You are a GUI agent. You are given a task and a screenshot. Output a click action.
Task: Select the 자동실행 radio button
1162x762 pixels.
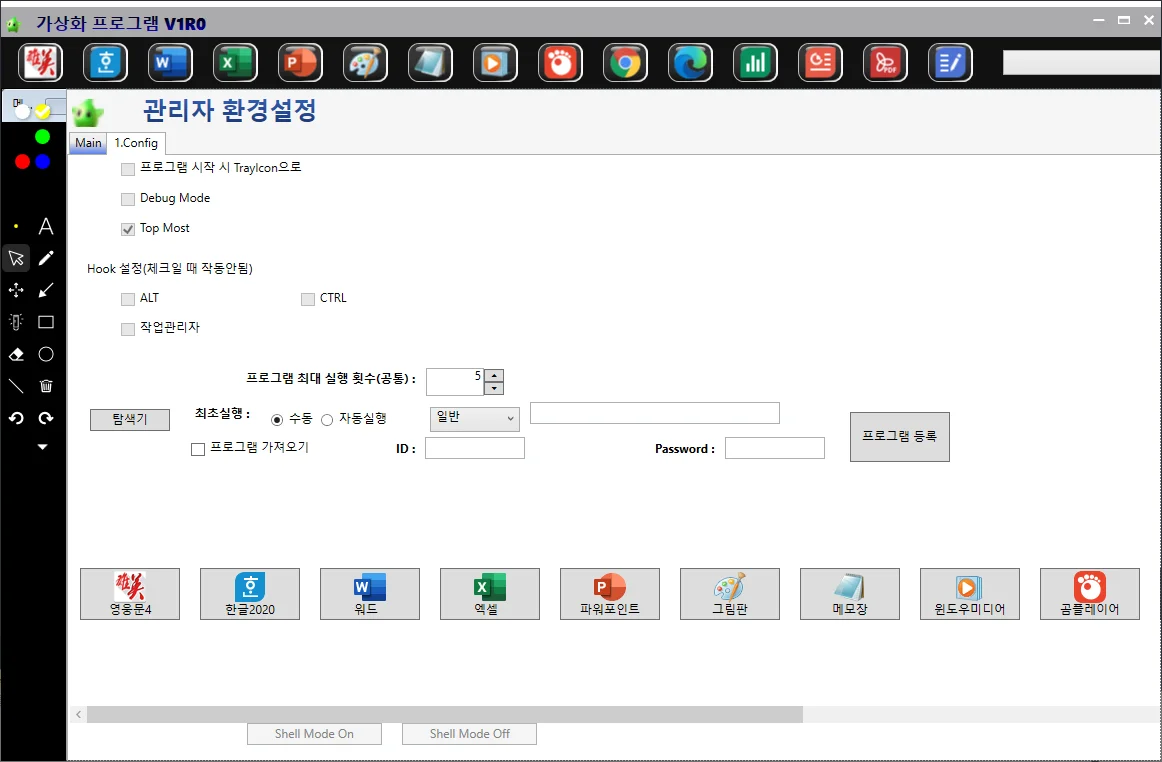tap(327, 420)
